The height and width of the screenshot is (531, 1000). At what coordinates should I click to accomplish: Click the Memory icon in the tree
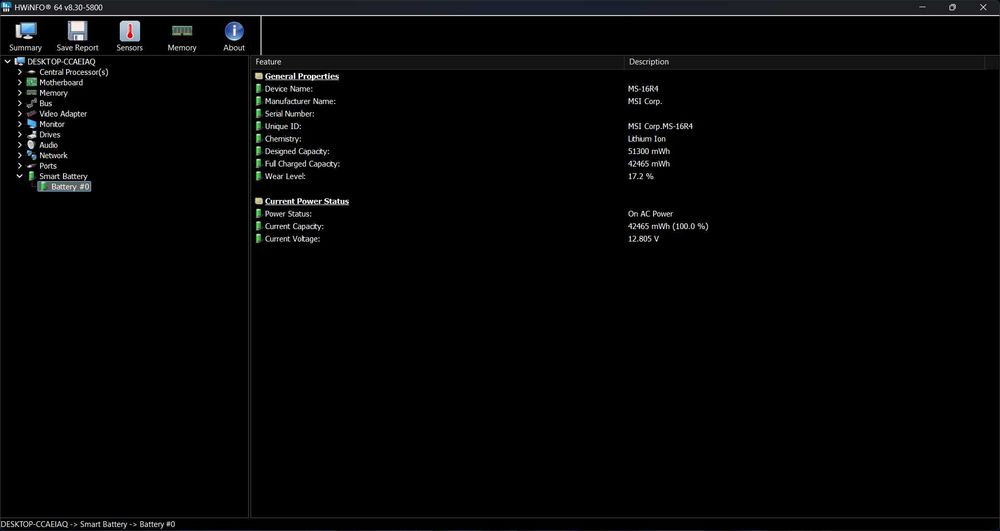(32, 93)
